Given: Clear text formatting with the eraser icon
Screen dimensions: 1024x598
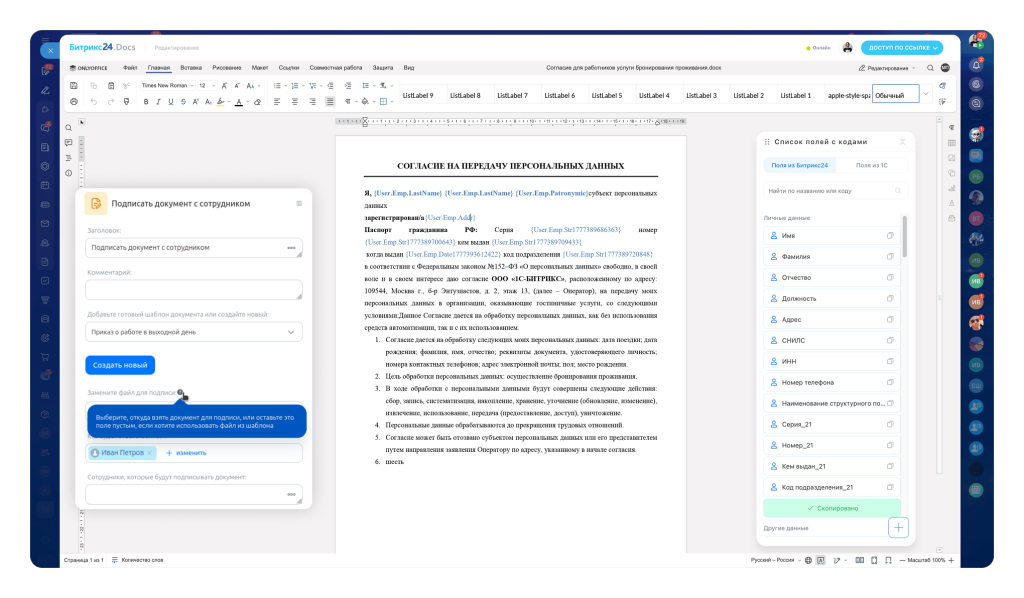Looking at the screenshot, I should [257, 102].
